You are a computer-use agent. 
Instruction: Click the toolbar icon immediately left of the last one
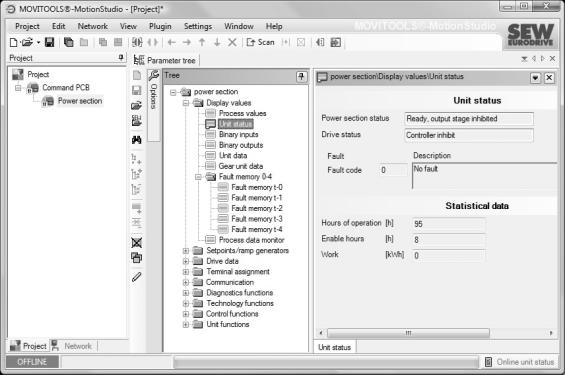pos(320,43)
